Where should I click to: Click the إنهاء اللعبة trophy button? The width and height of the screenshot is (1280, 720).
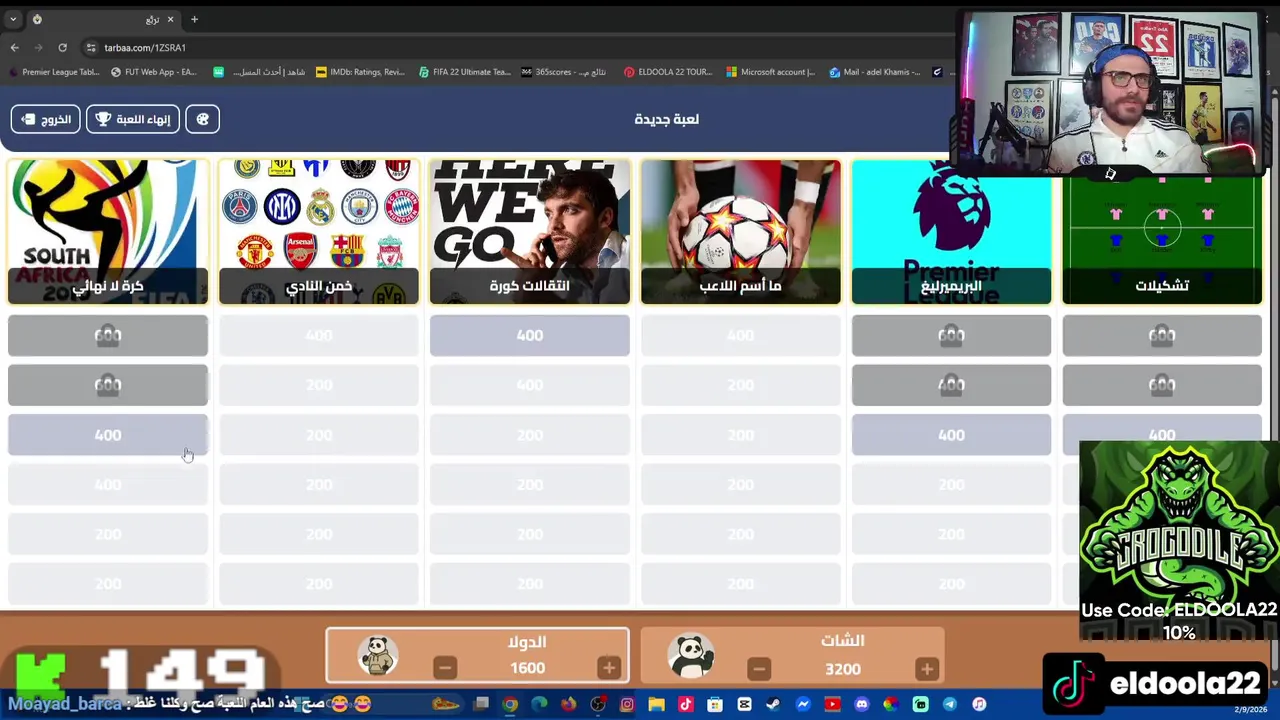coord(133,119)
